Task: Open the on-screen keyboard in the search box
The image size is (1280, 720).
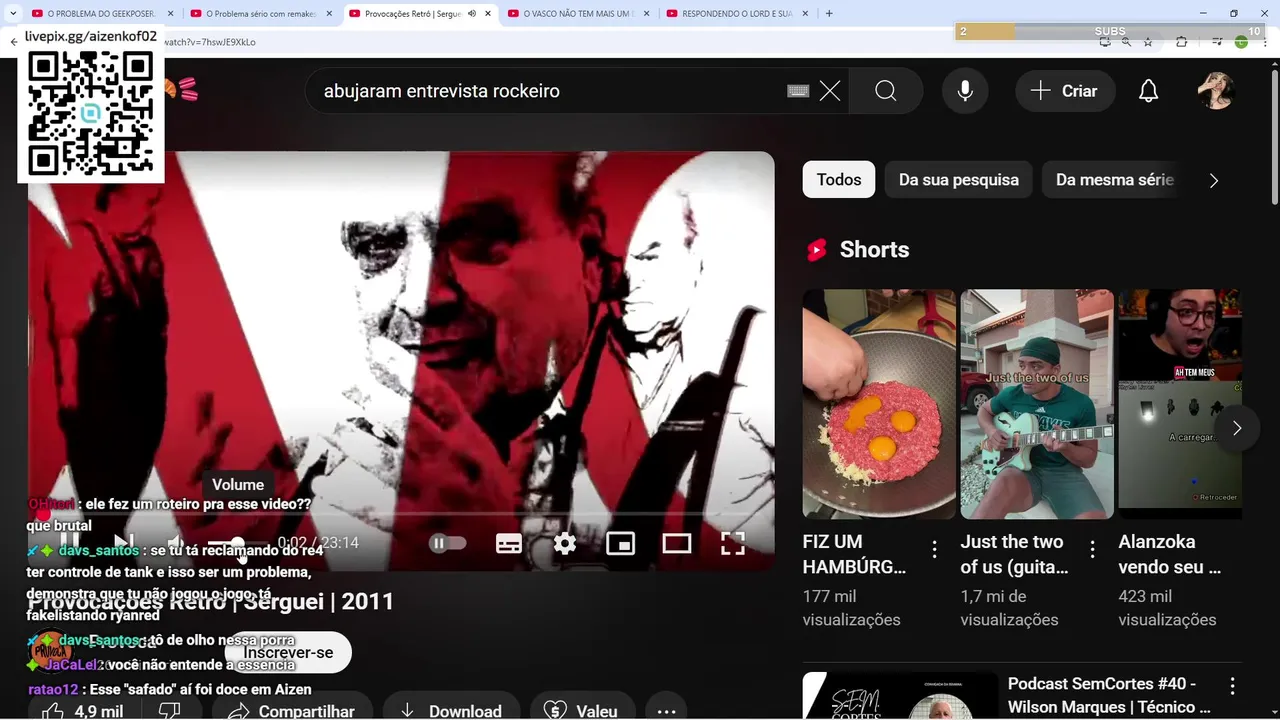Action: tap(798, 91)
